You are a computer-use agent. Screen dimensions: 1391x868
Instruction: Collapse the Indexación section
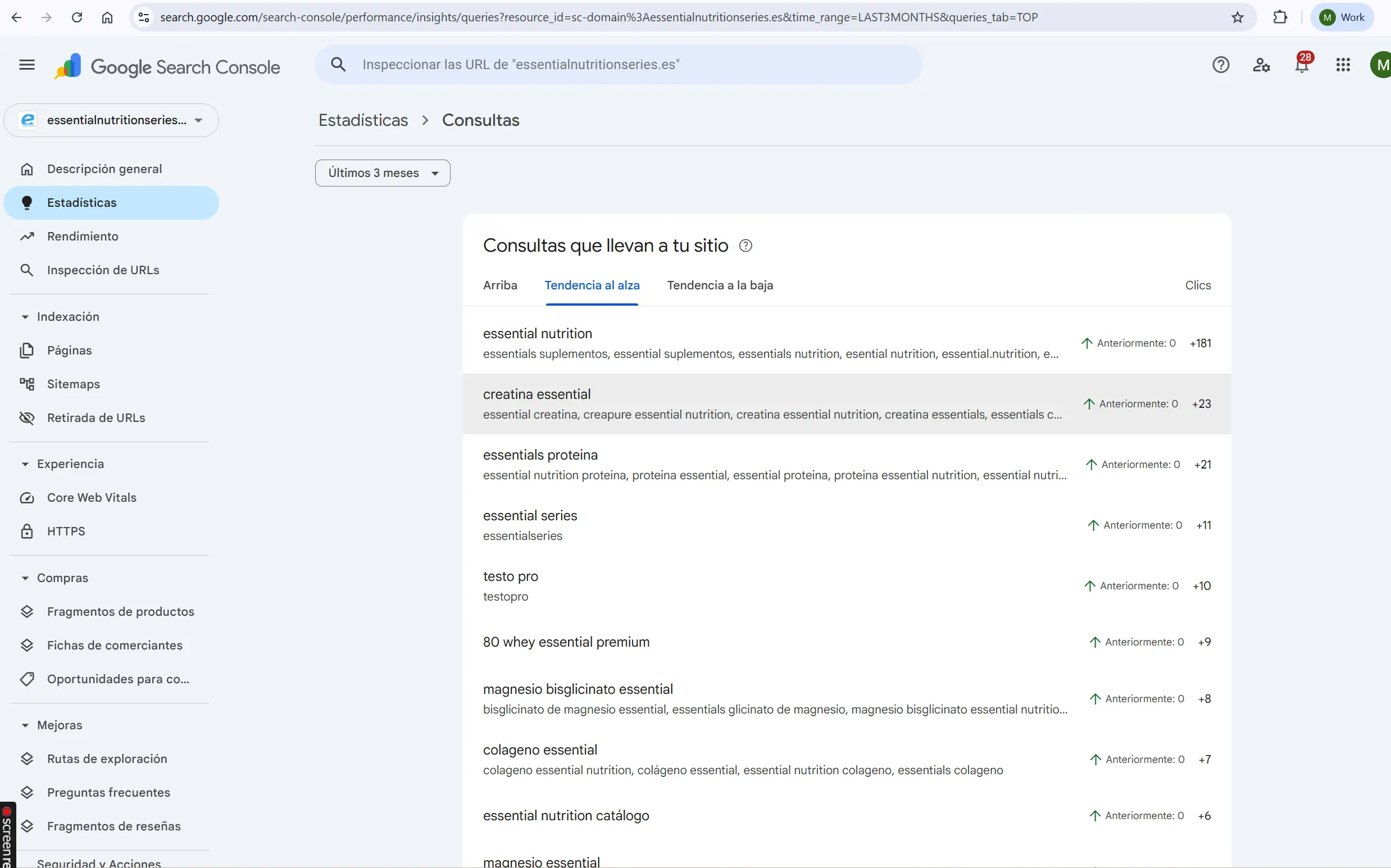[x=25, y=317]
